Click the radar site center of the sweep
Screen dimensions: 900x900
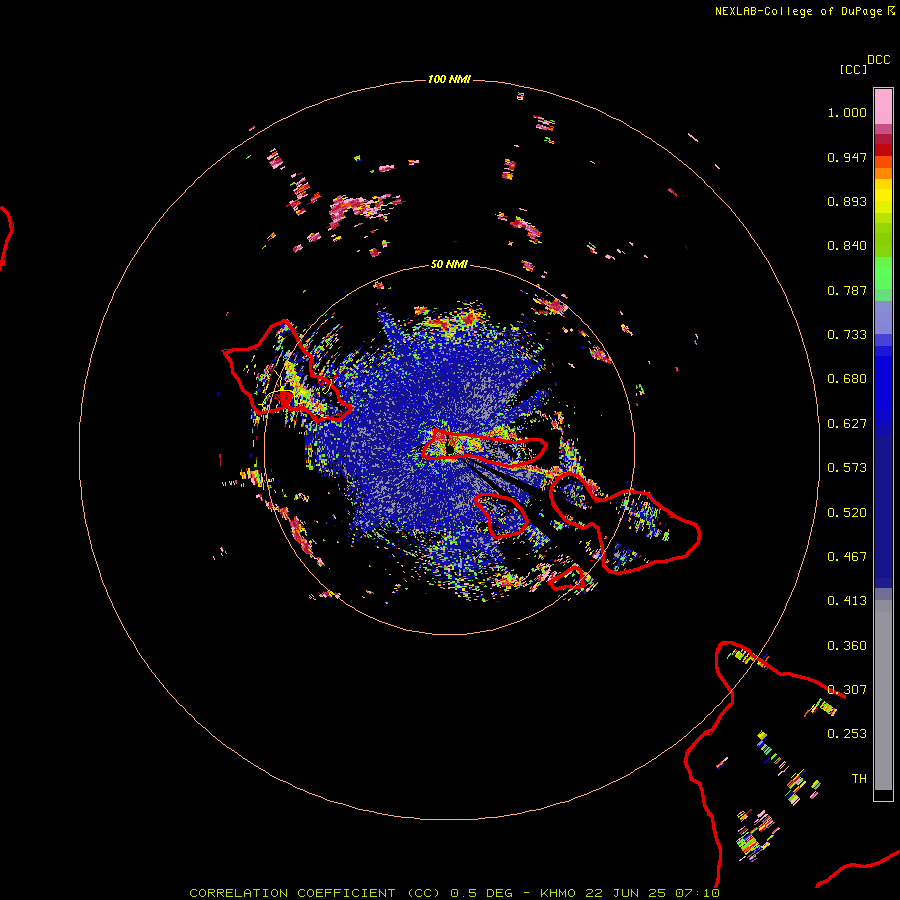tap(450, 449)
